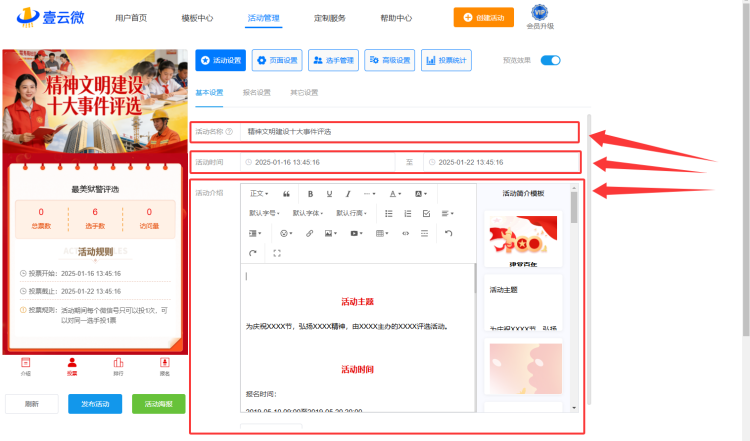
Task: Click the blockquote icon in editor toolbar
Action: point(286,194)
